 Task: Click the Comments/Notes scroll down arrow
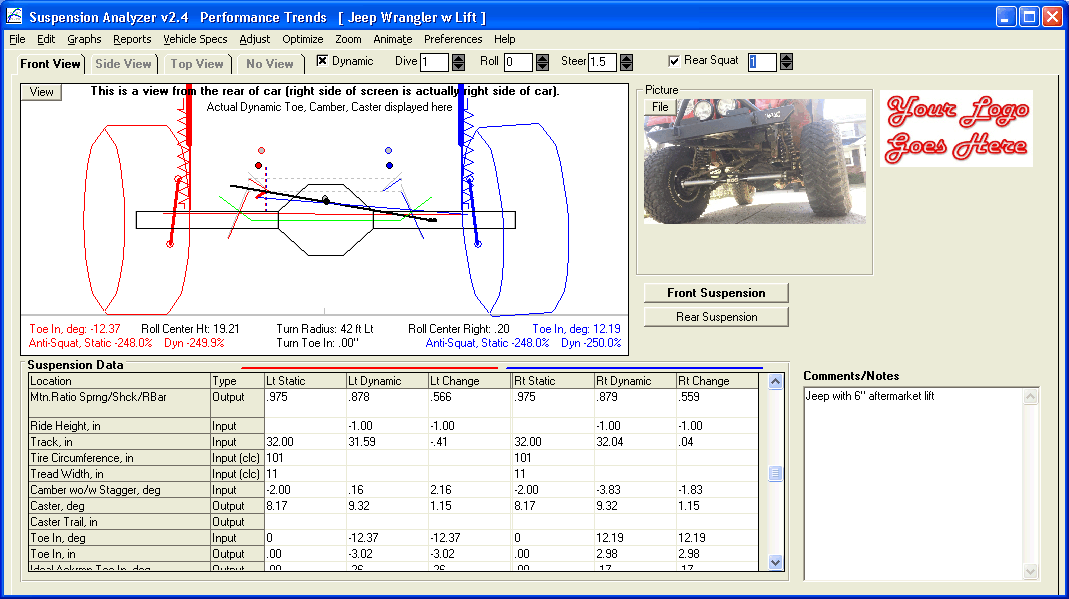point(1031,572)
